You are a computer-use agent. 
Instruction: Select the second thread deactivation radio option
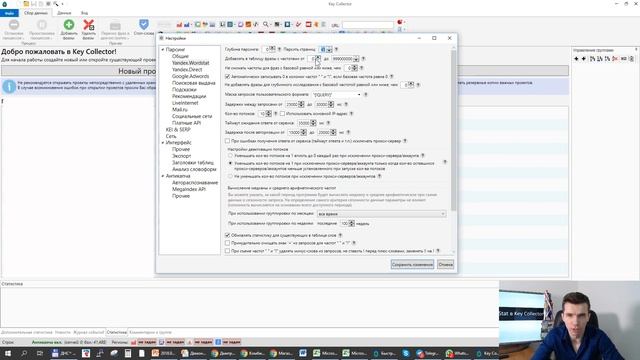pos(231,163)
